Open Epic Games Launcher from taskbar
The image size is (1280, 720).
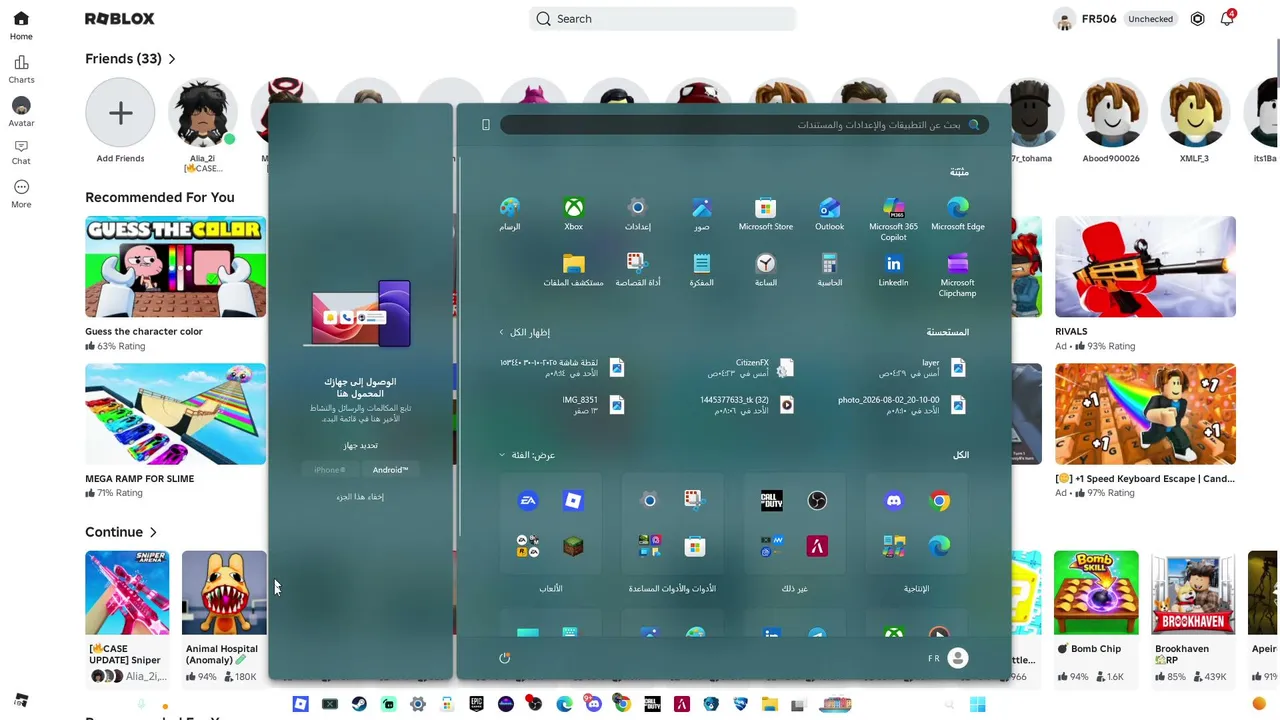click(476, 704)
